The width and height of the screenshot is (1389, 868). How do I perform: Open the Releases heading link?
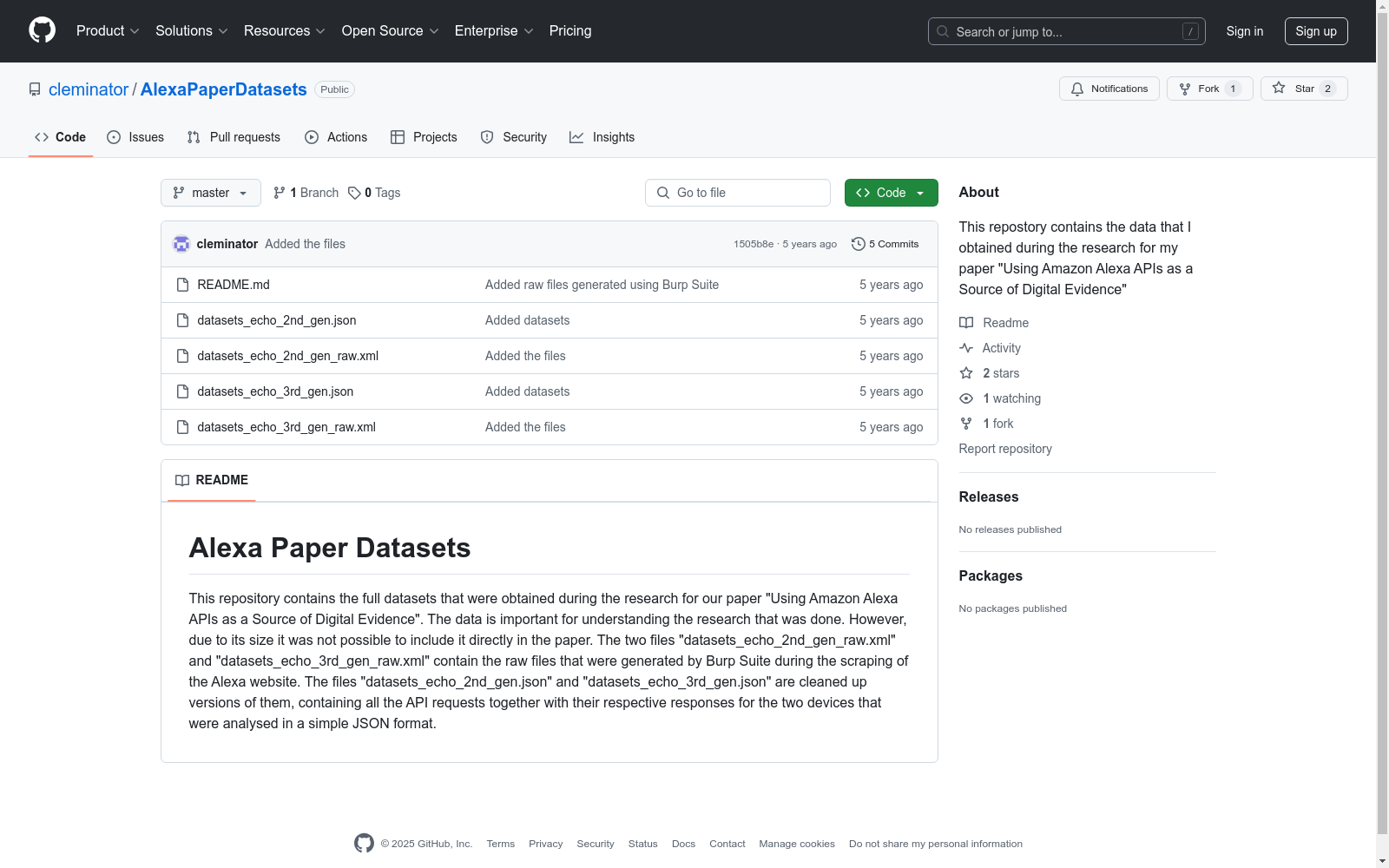(x=989, y=496)
